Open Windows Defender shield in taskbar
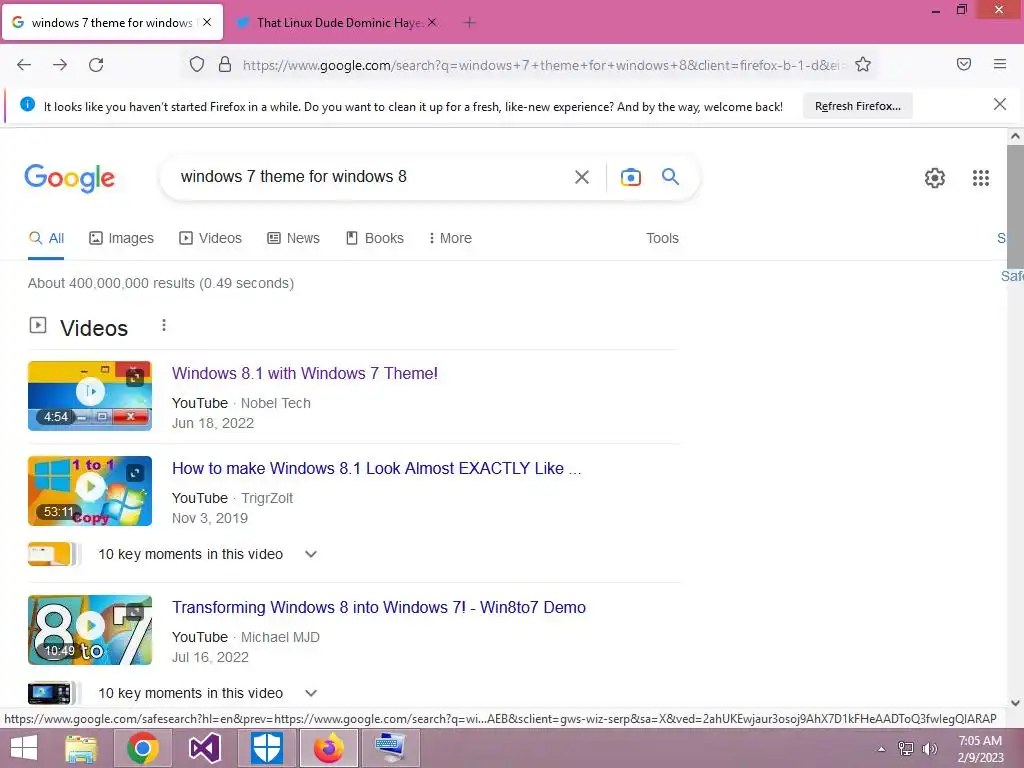1024x768 pixels. click(266, 748)
